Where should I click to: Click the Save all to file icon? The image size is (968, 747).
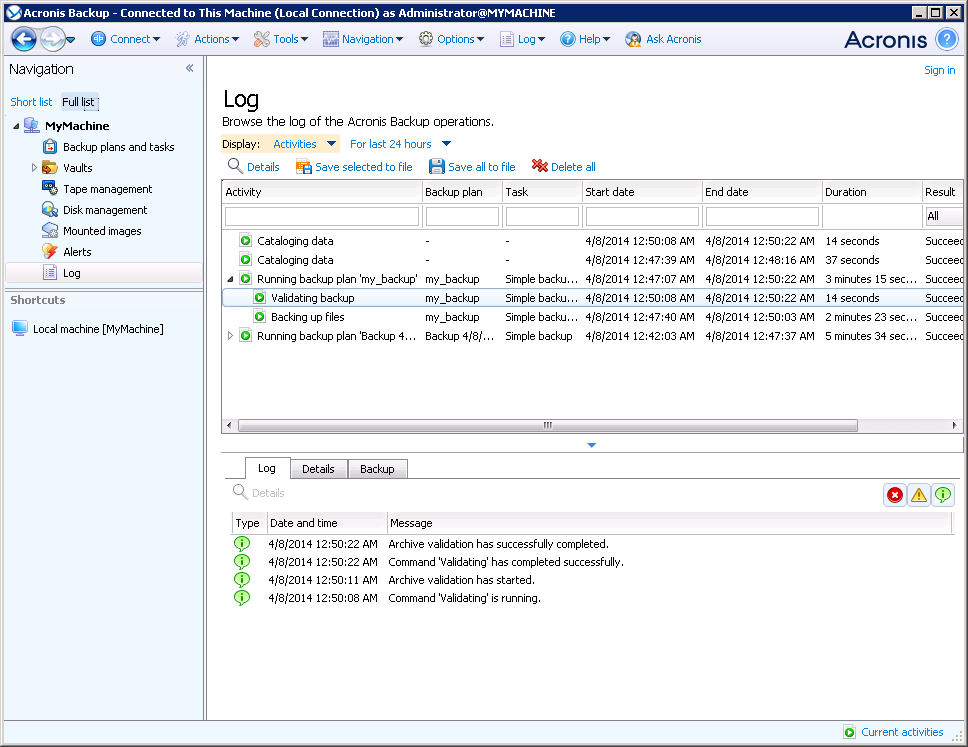tap(437, 167)
